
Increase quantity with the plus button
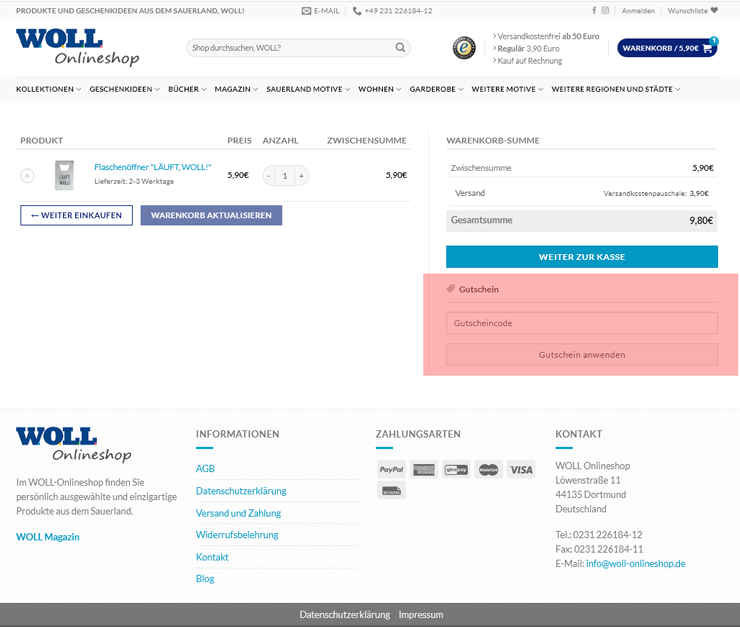pyautogui.click(x=301, y=176)
